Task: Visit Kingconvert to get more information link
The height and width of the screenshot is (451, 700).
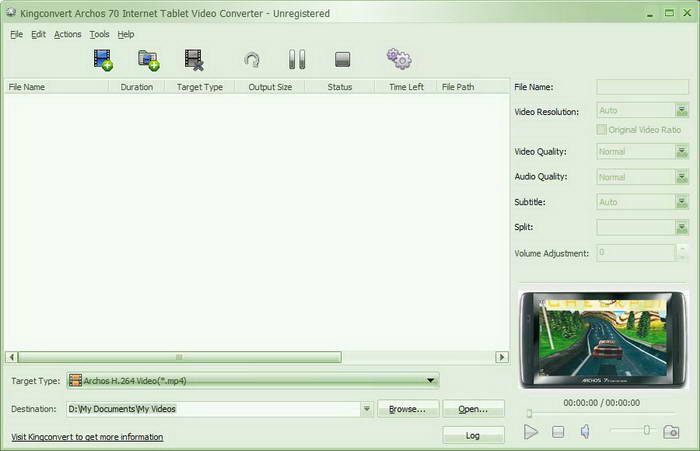Action: point(87,437)
